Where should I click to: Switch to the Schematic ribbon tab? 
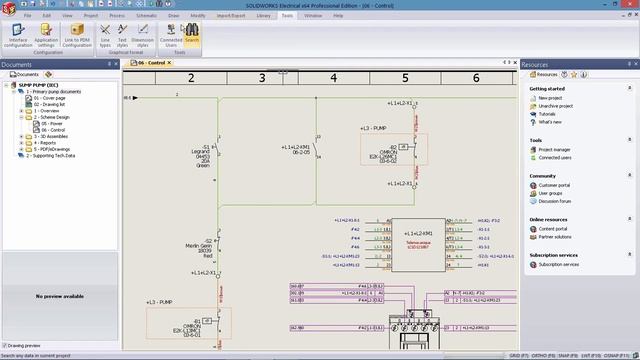[146, 16]
